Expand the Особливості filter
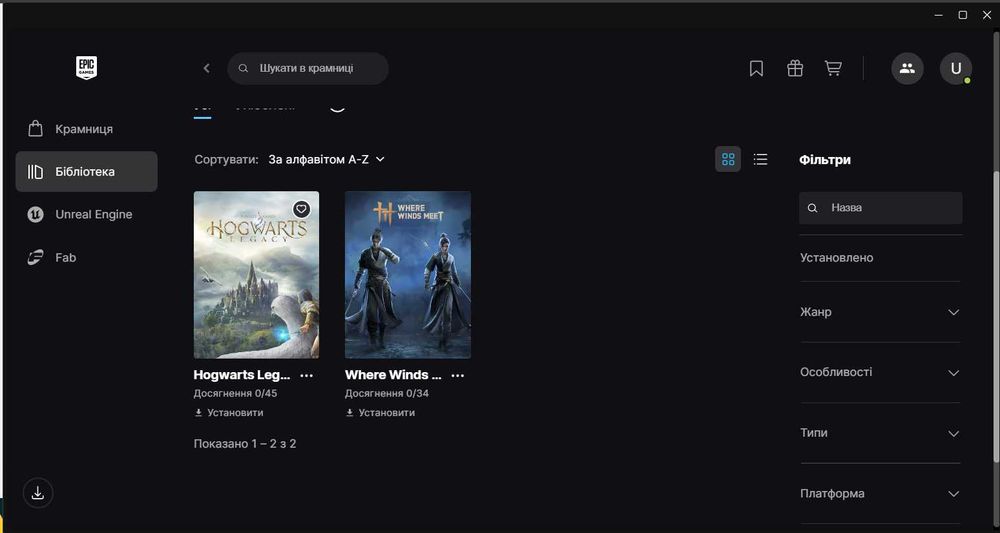Screen dimensions: 1000x533 (x=880, y=372)
